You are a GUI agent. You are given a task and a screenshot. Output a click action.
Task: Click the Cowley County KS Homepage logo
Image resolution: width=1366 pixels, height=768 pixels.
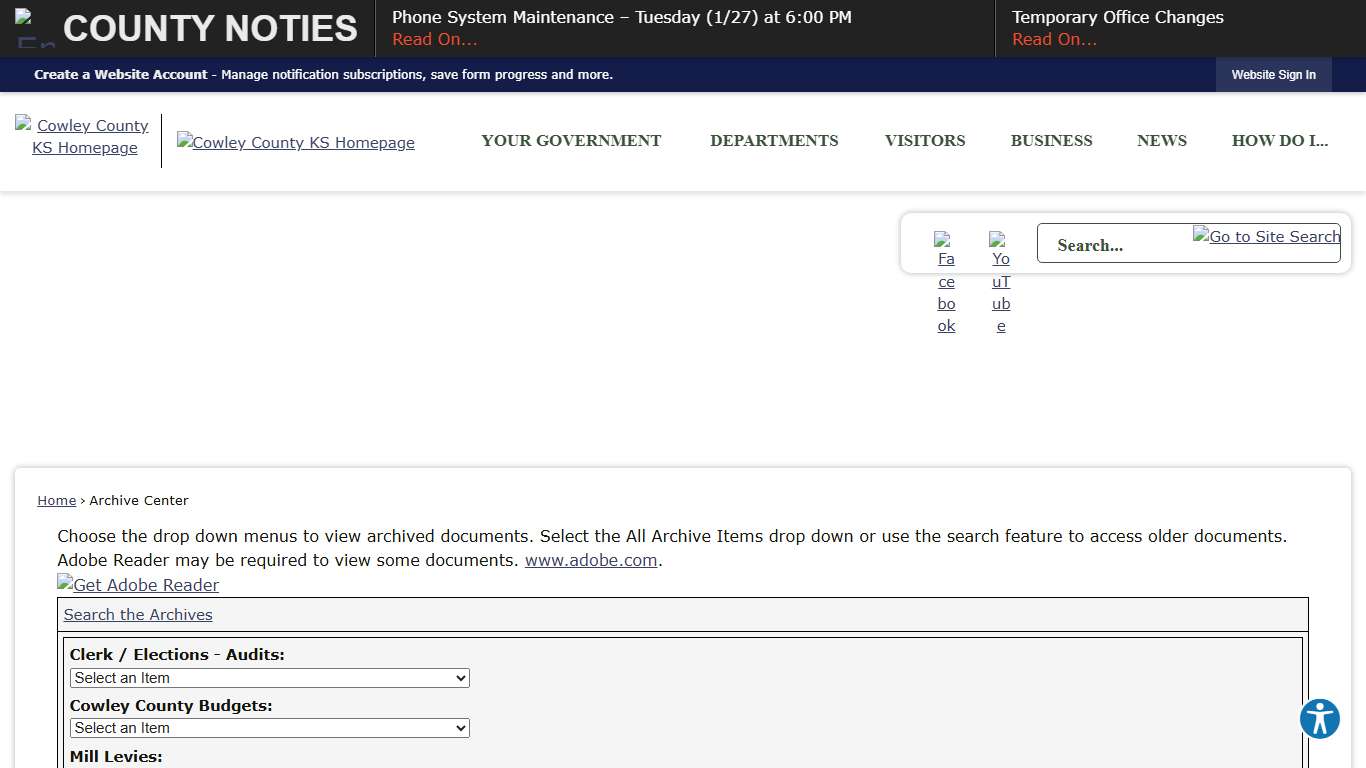pos(296,143)
